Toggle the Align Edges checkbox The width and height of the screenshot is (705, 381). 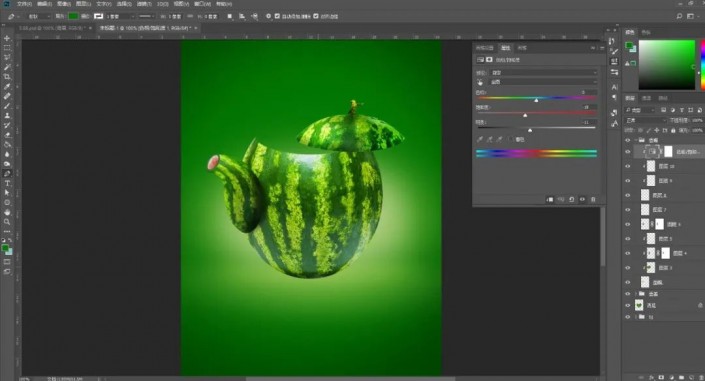coord(316,16)
